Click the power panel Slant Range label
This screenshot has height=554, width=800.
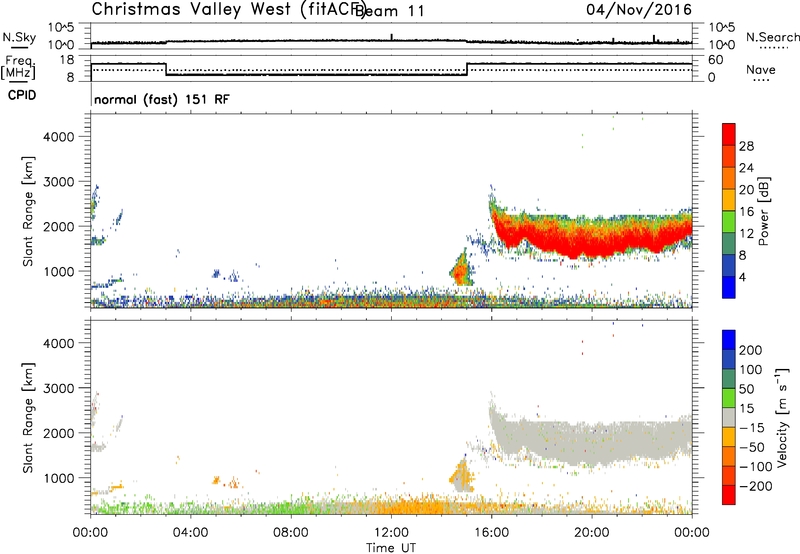coord(28,211)
